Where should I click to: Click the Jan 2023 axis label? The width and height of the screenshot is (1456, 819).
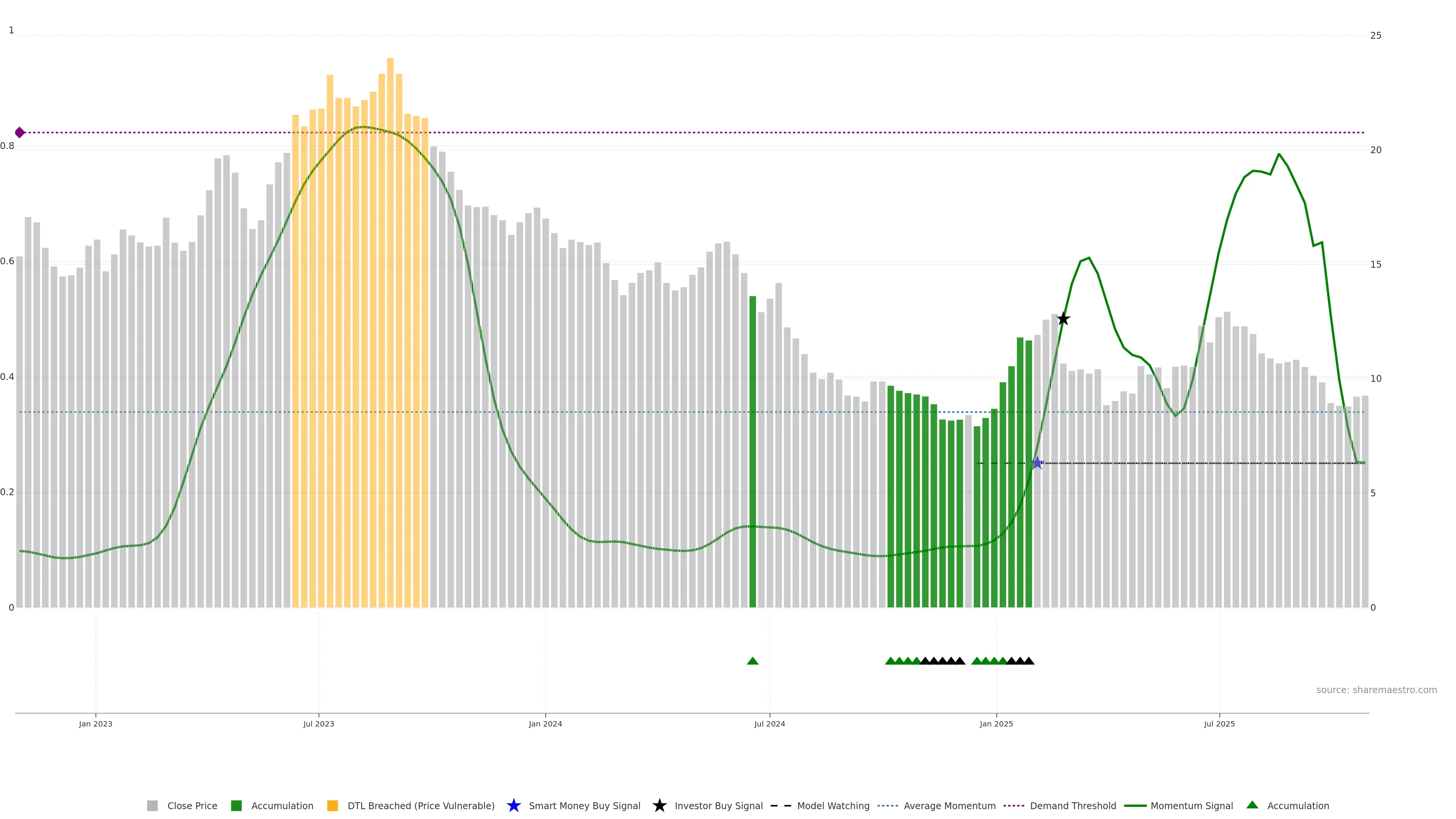[96, 723]
